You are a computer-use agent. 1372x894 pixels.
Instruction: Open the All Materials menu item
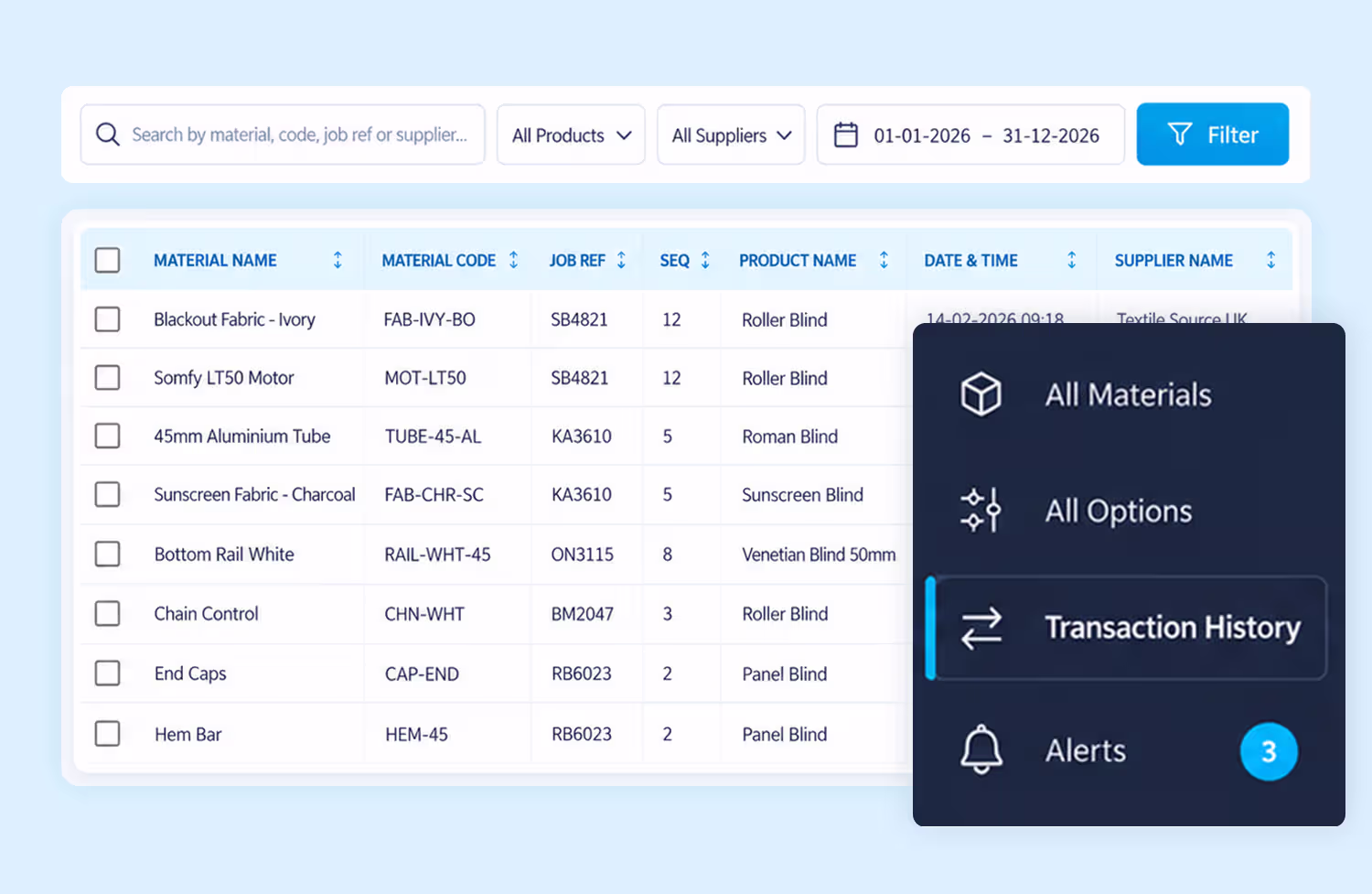coord(1129,394)
